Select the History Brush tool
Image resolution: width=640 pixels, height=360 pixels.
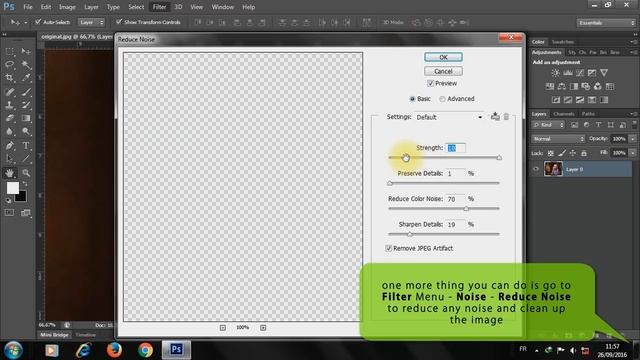tap(26, 105)
